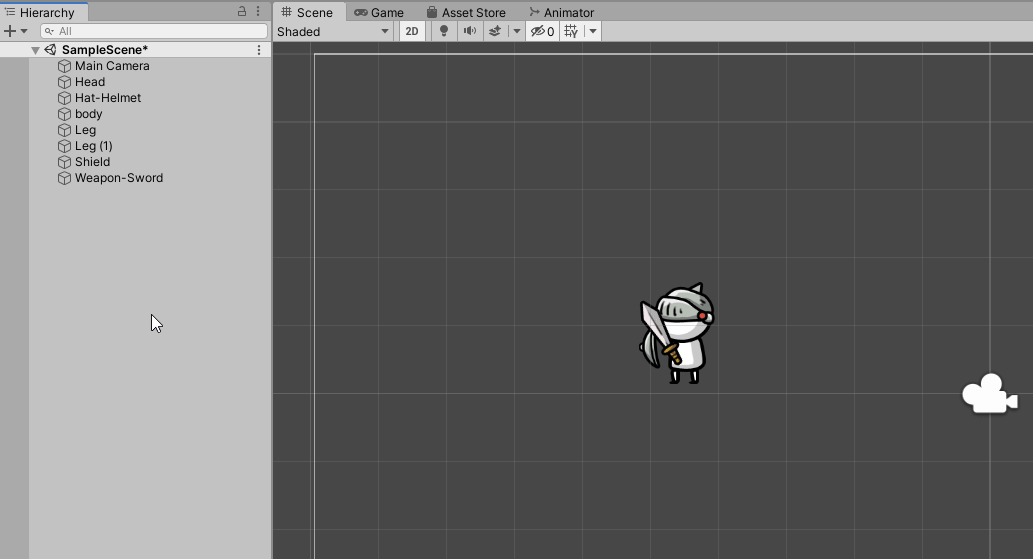Open the grid settings dropdown arrow
This screenshot has height=559, width=1033.
click(x=593, y=31)
